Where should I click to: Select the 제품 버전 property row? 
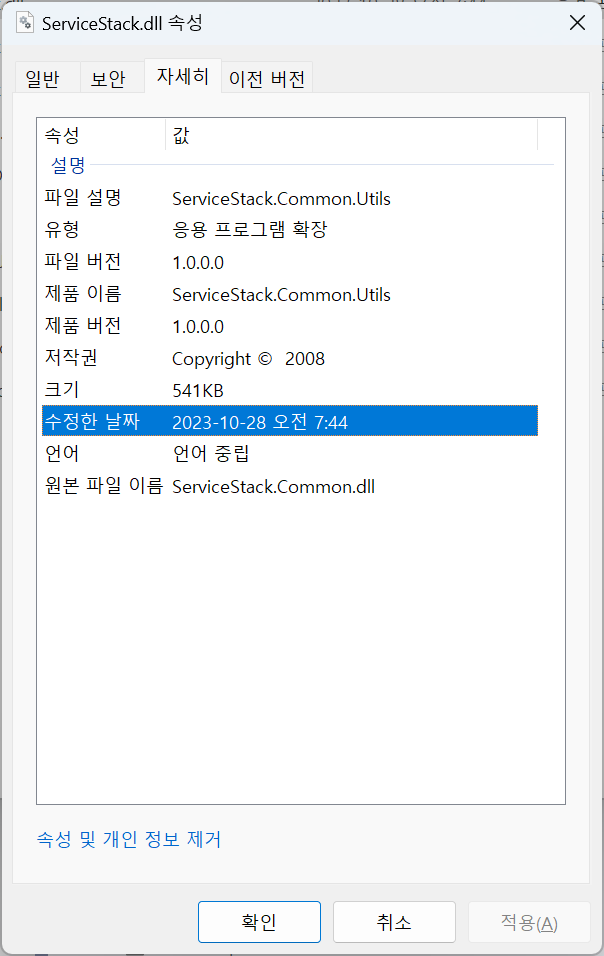pyautogui.click(x=290, y=326)
